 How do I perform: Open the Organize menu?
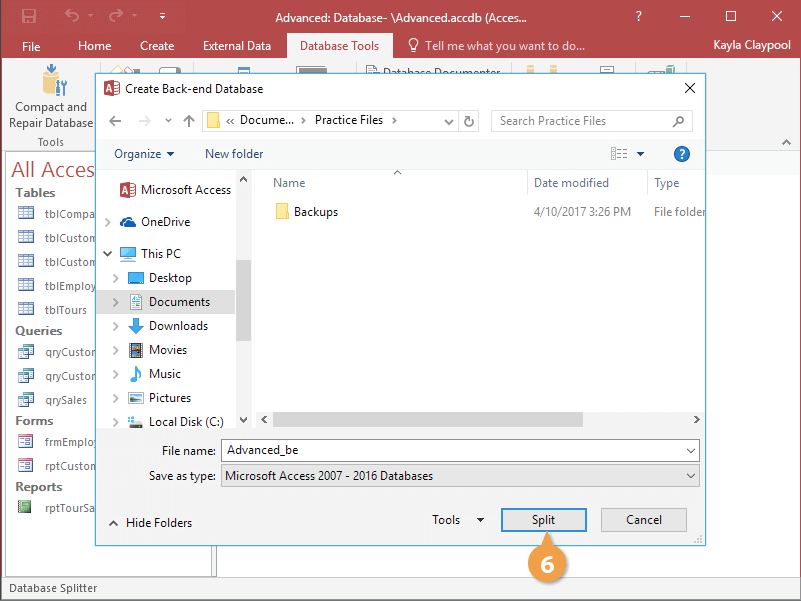[144, 154]
